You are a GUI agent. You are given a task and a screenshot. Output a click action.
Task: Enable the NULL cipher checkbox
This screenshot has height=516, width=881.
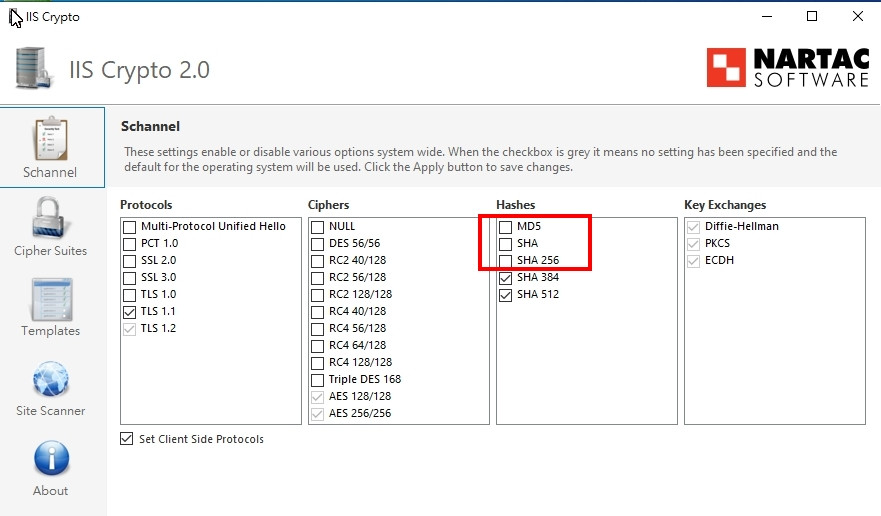pyautogui.click(x=317, y=227)
